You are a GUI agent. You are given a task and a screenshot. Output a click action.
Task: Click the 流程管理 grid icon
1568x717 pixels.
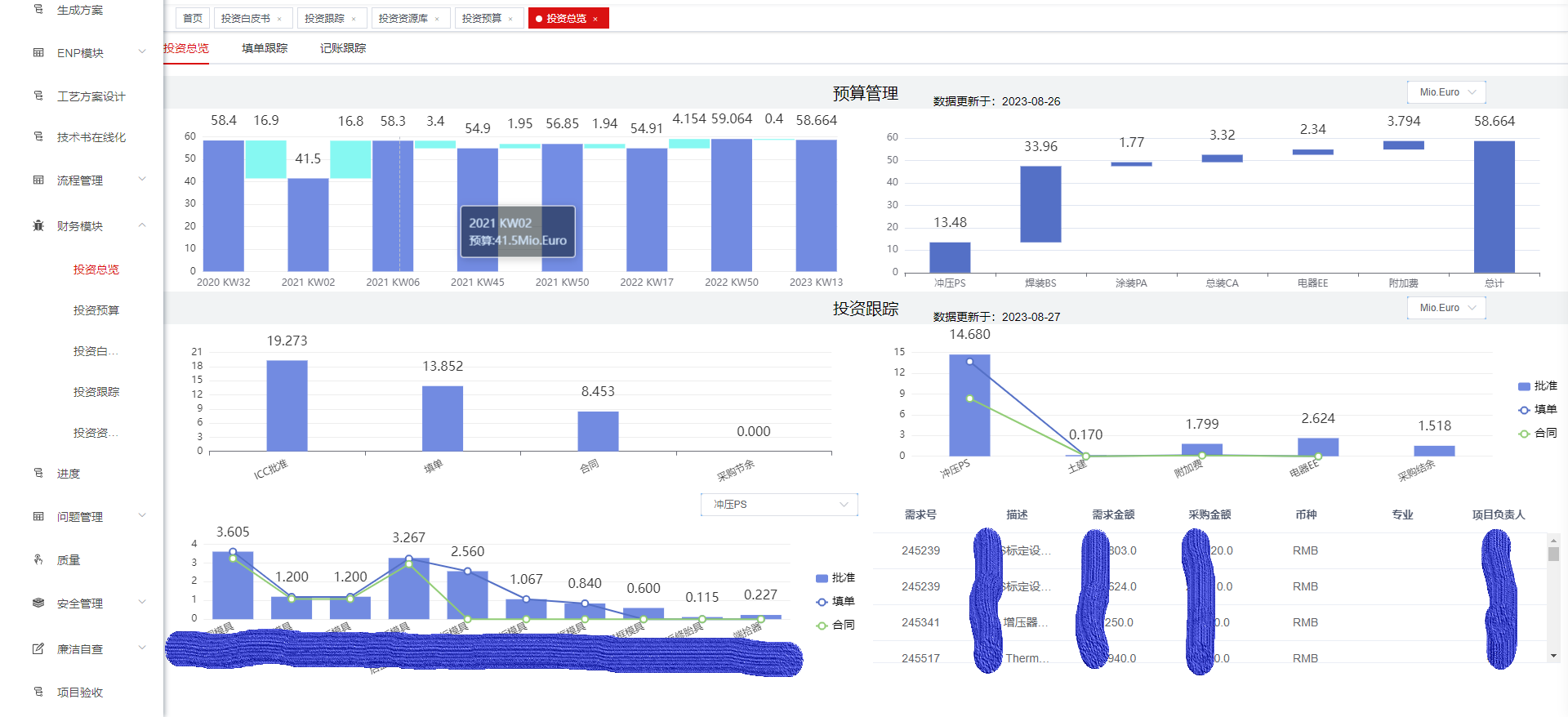pyautogui.click(x=38, y=180)
